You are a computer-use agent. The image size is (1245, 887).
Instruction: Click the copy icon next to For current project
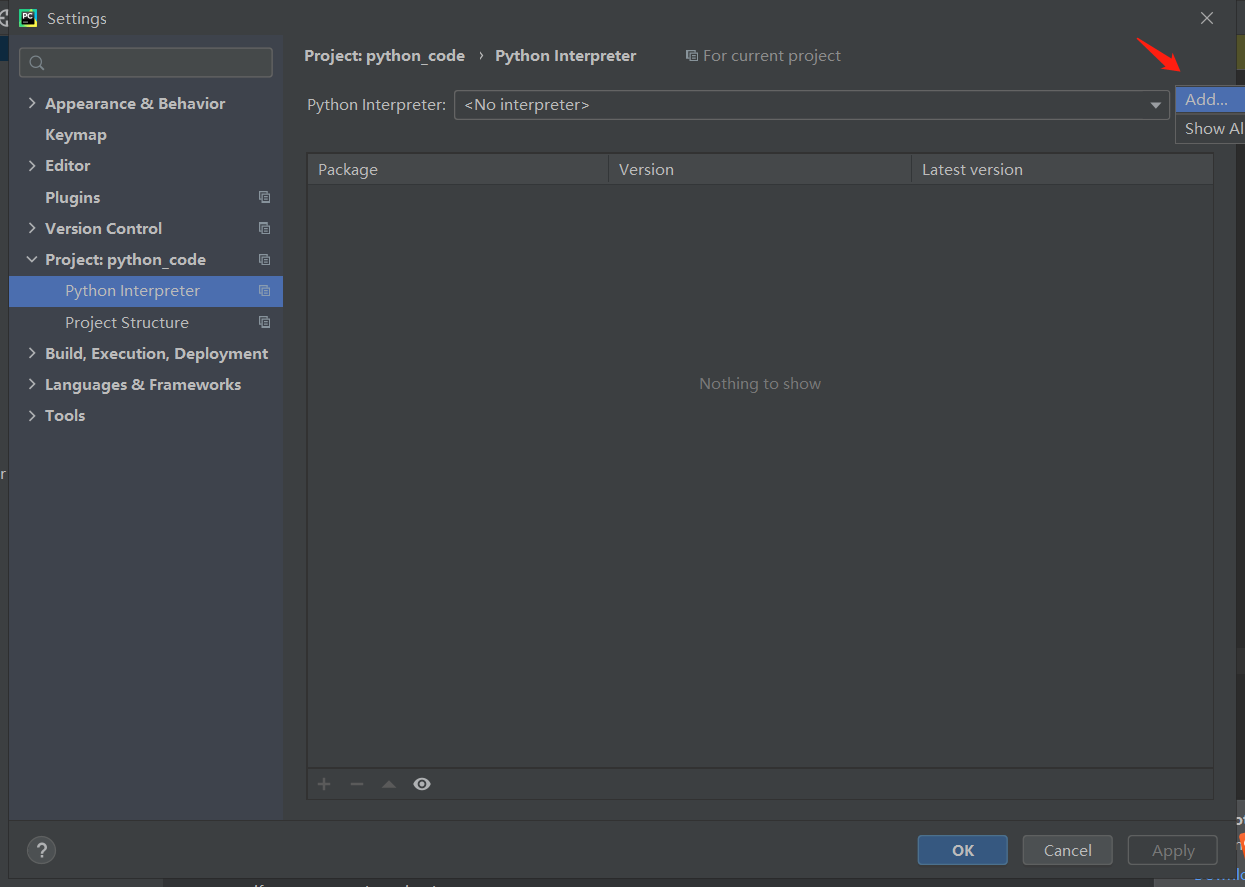[x=692, y=56]
